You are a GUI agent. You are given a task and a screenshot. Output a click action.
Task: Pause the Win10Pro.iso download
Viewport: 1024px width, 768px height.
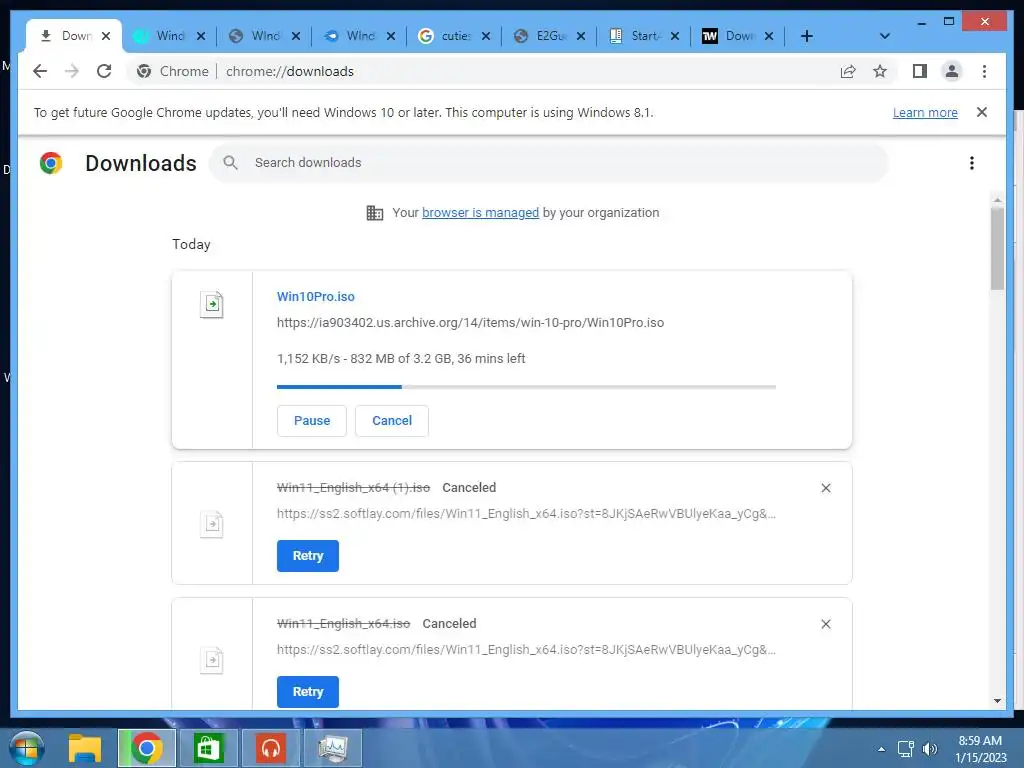tap(312, 421)
